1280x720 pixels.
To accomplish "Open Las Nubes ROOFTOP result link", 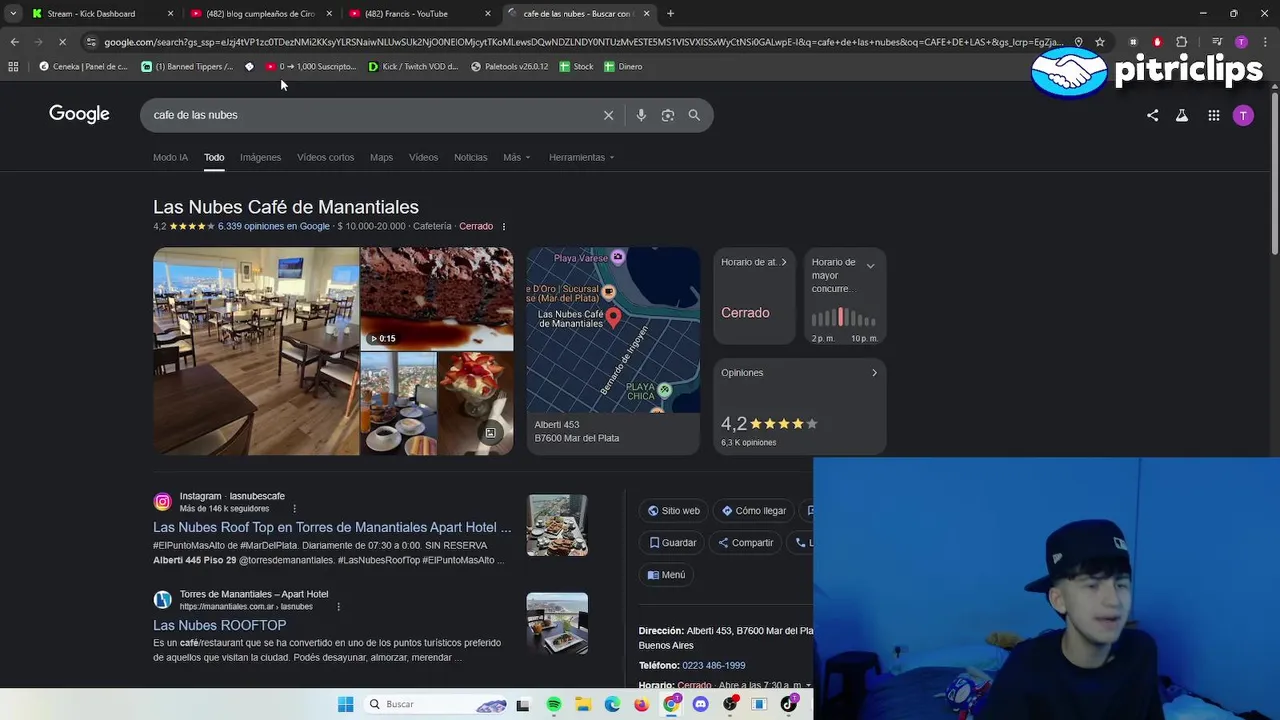I will click(x=219, y=625).
